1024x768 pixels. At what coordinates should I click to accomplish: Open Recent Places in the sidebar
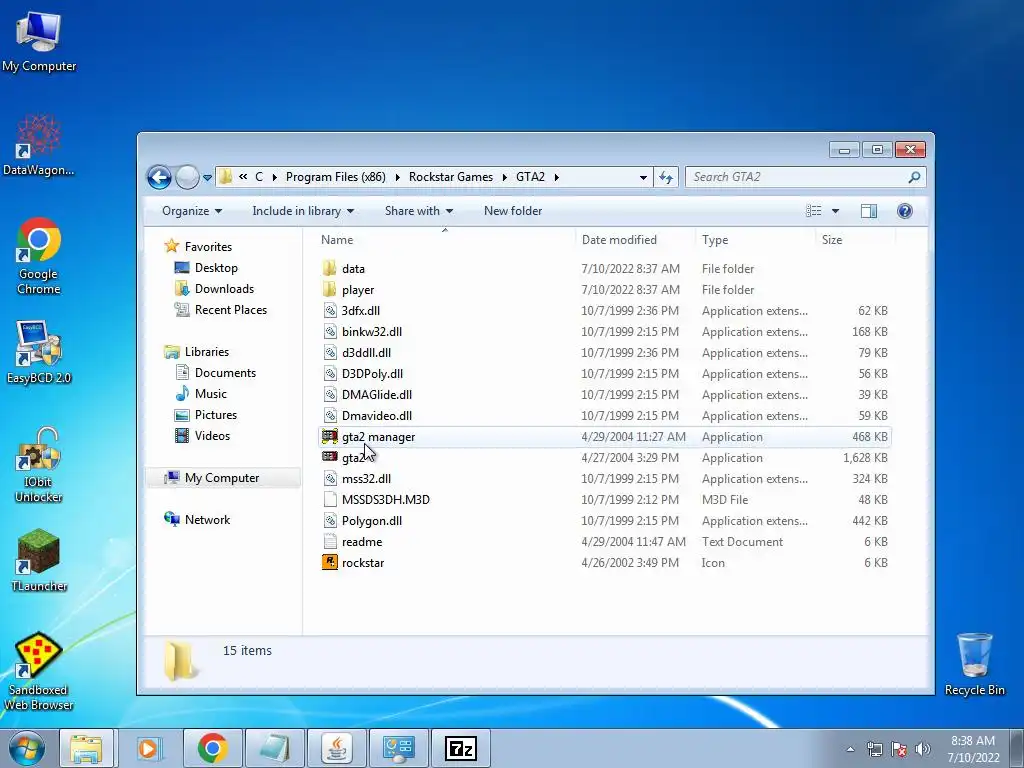pyautogui.click(x=231, y=310)
